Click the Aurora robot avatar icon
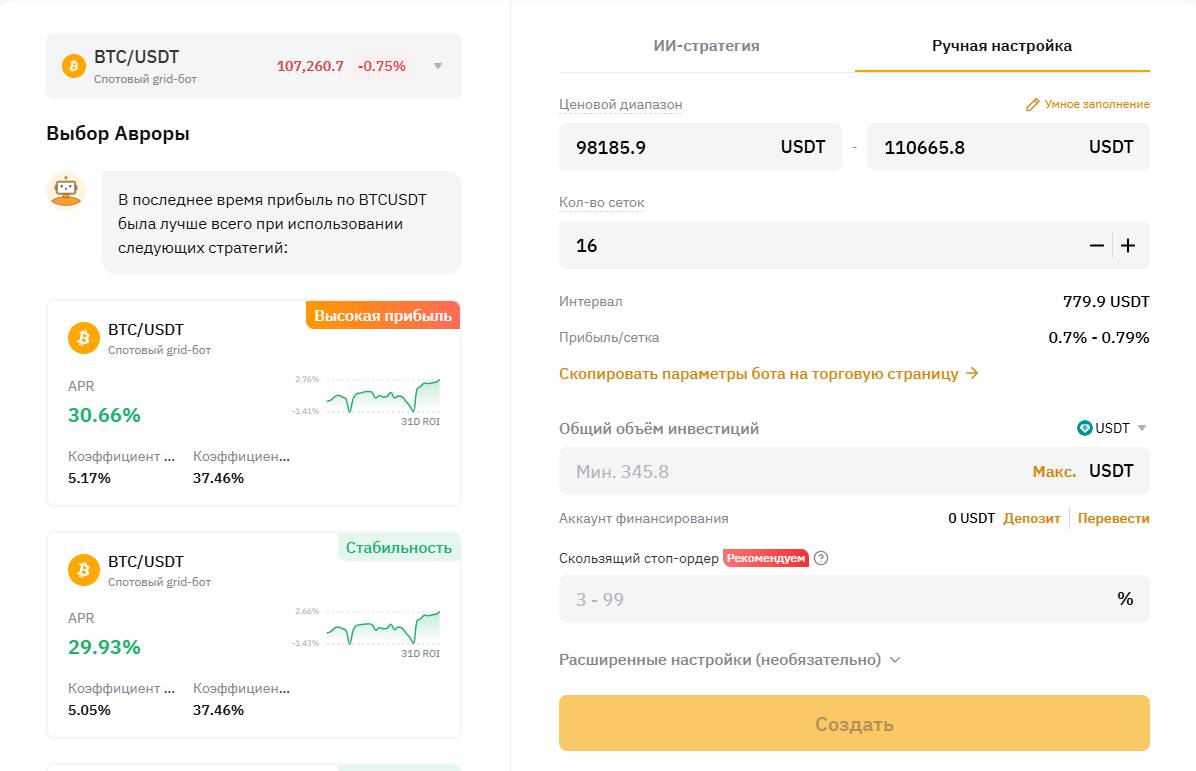 pos(66,190)
